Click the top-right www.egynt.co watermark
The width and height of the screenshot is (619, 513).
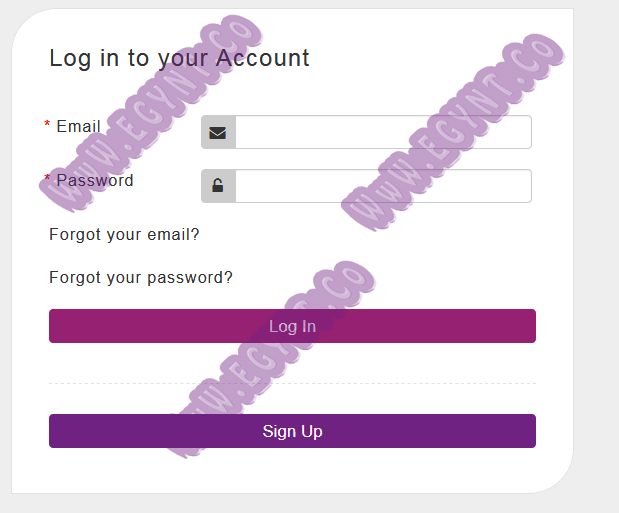tap(453, 132)
